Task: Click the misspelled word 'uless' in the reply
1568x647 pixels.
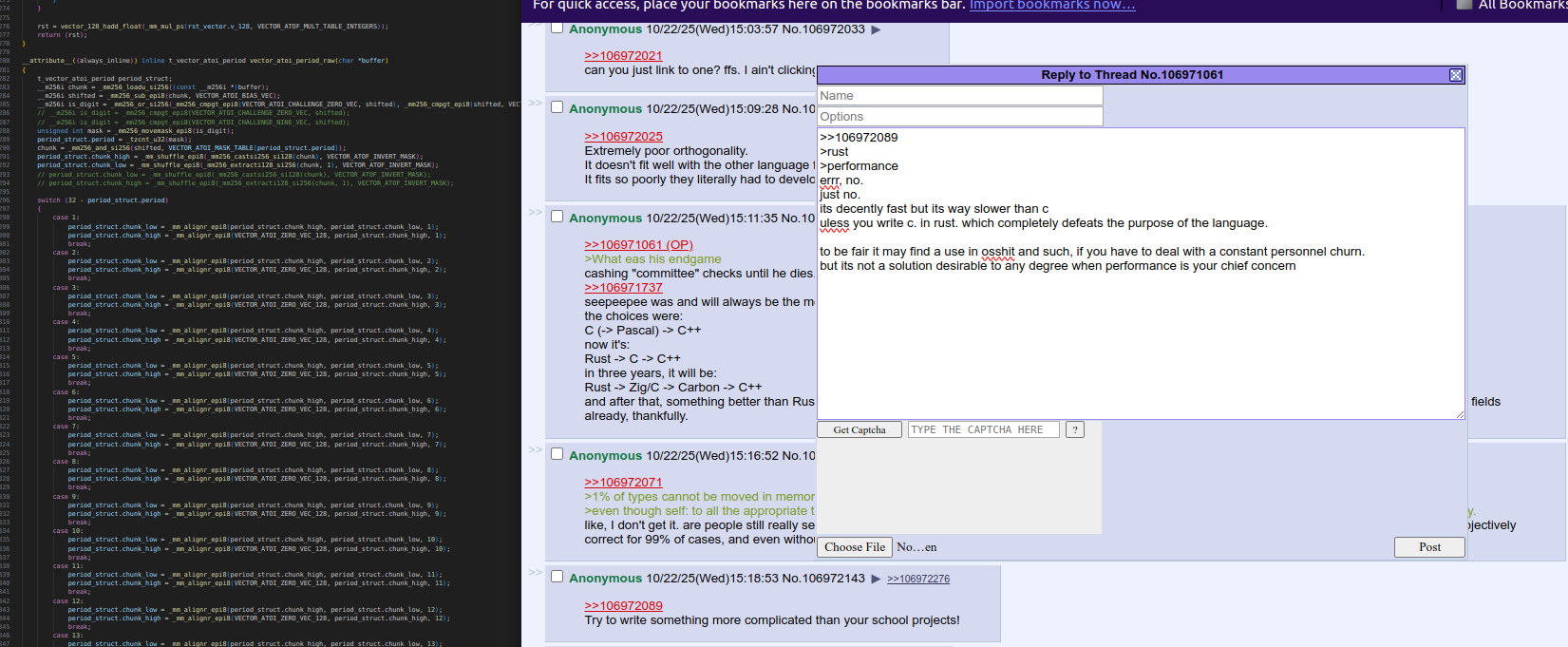Action: coord(835,223)
